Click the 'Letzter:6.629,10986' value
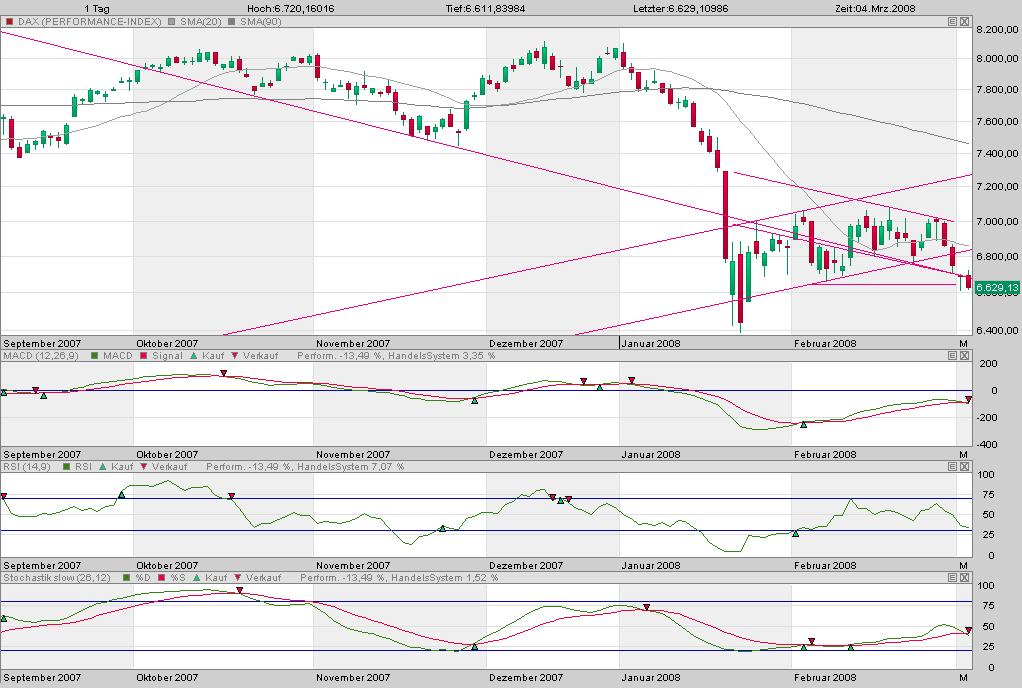Viewport: 1022px width, 688px height. [x=680, y=8]
